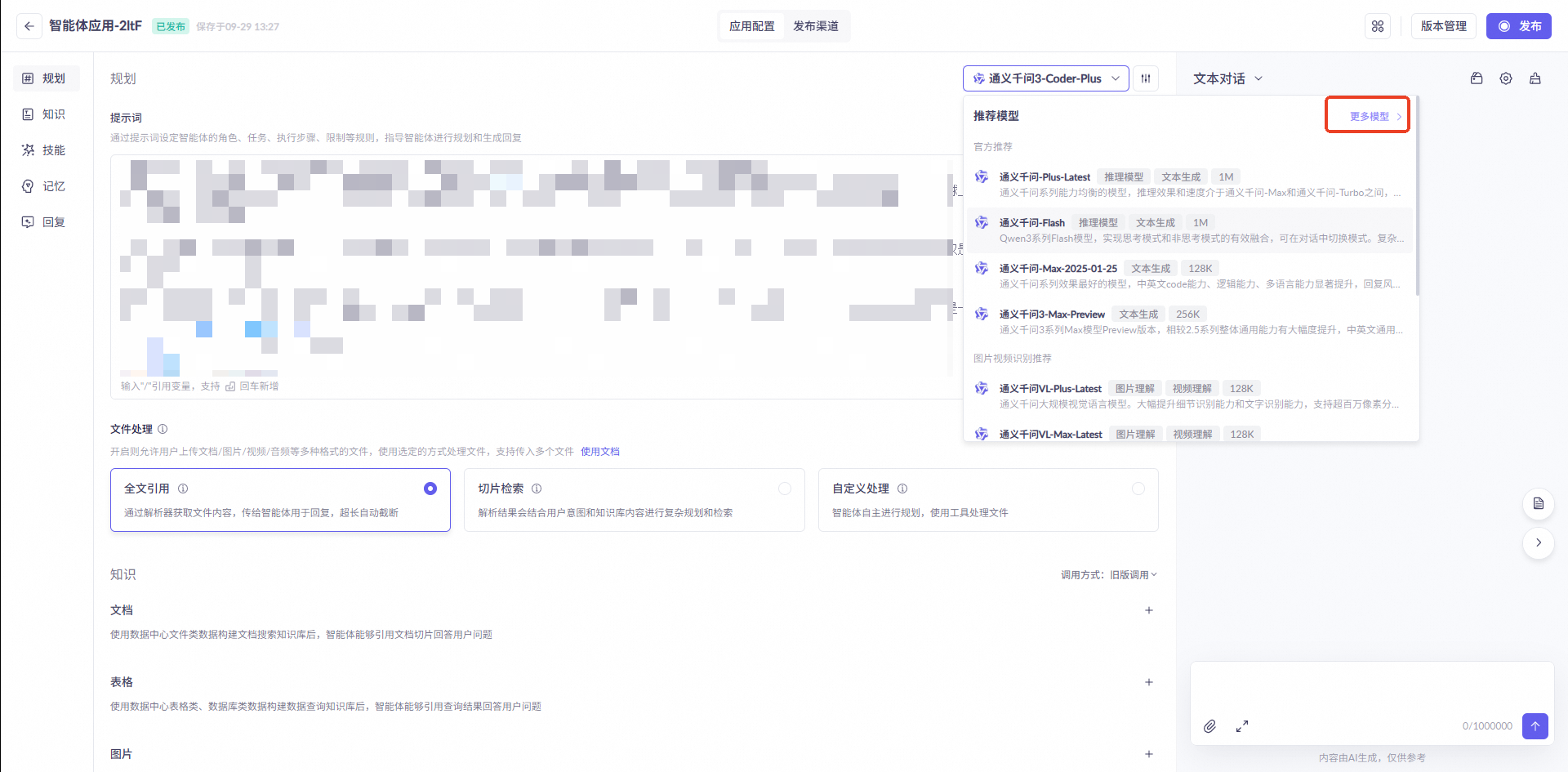Choose 通义千问-Flash model
Image resolution: width=1568 pixels, height=772 pixels.
1190,230
